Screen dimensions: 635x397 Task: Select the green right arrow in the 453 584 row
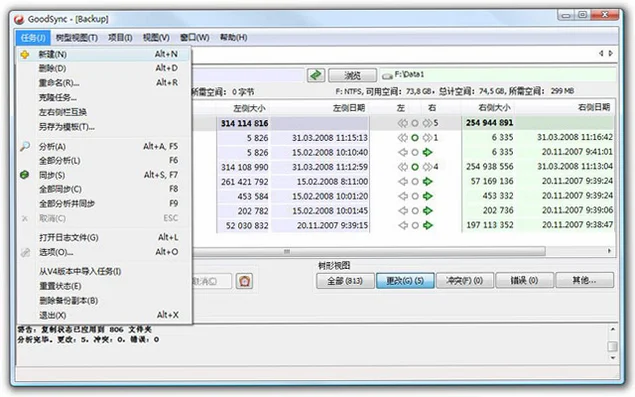tap(428, 196)
